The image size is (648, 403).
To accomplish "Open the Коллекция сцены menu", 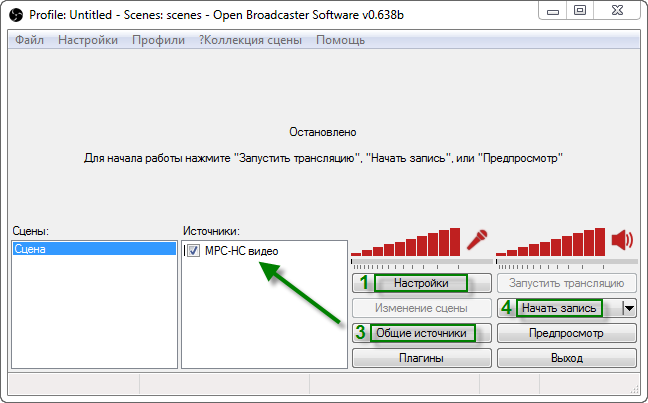I will (x=250, y=40).
